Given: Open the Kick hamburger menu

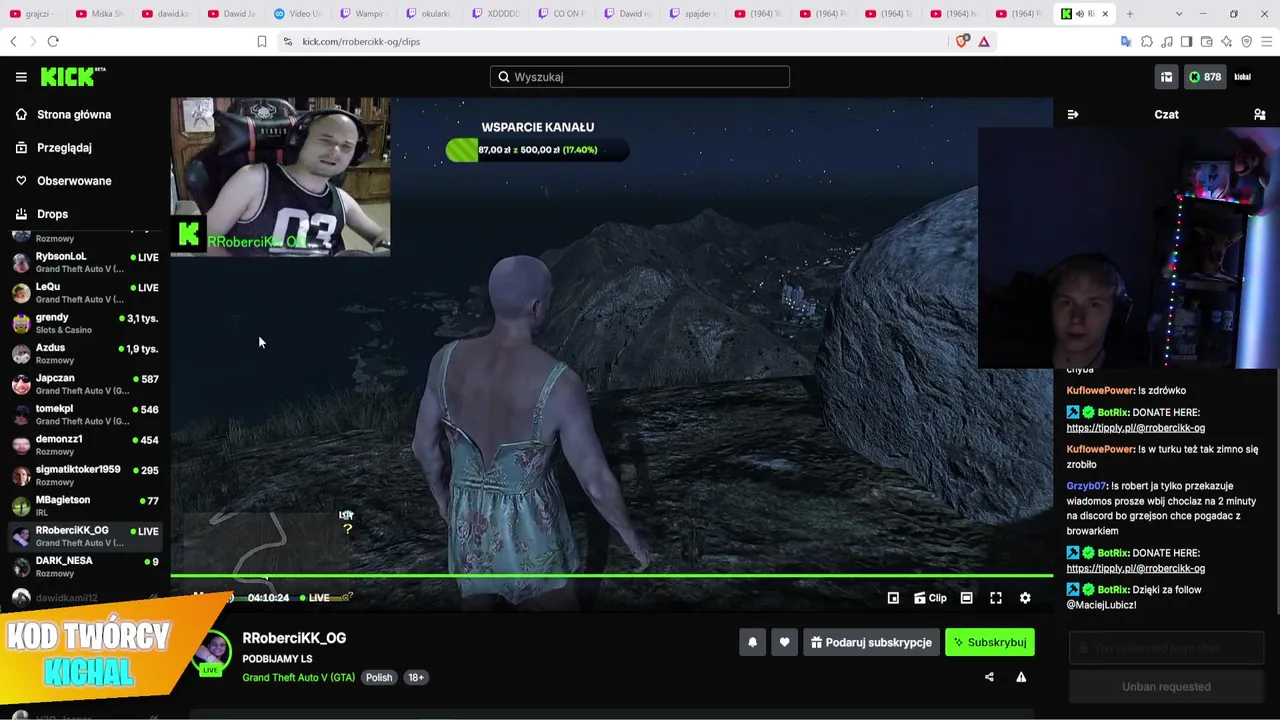Looking at the screenshot, I should coord(21,77).
